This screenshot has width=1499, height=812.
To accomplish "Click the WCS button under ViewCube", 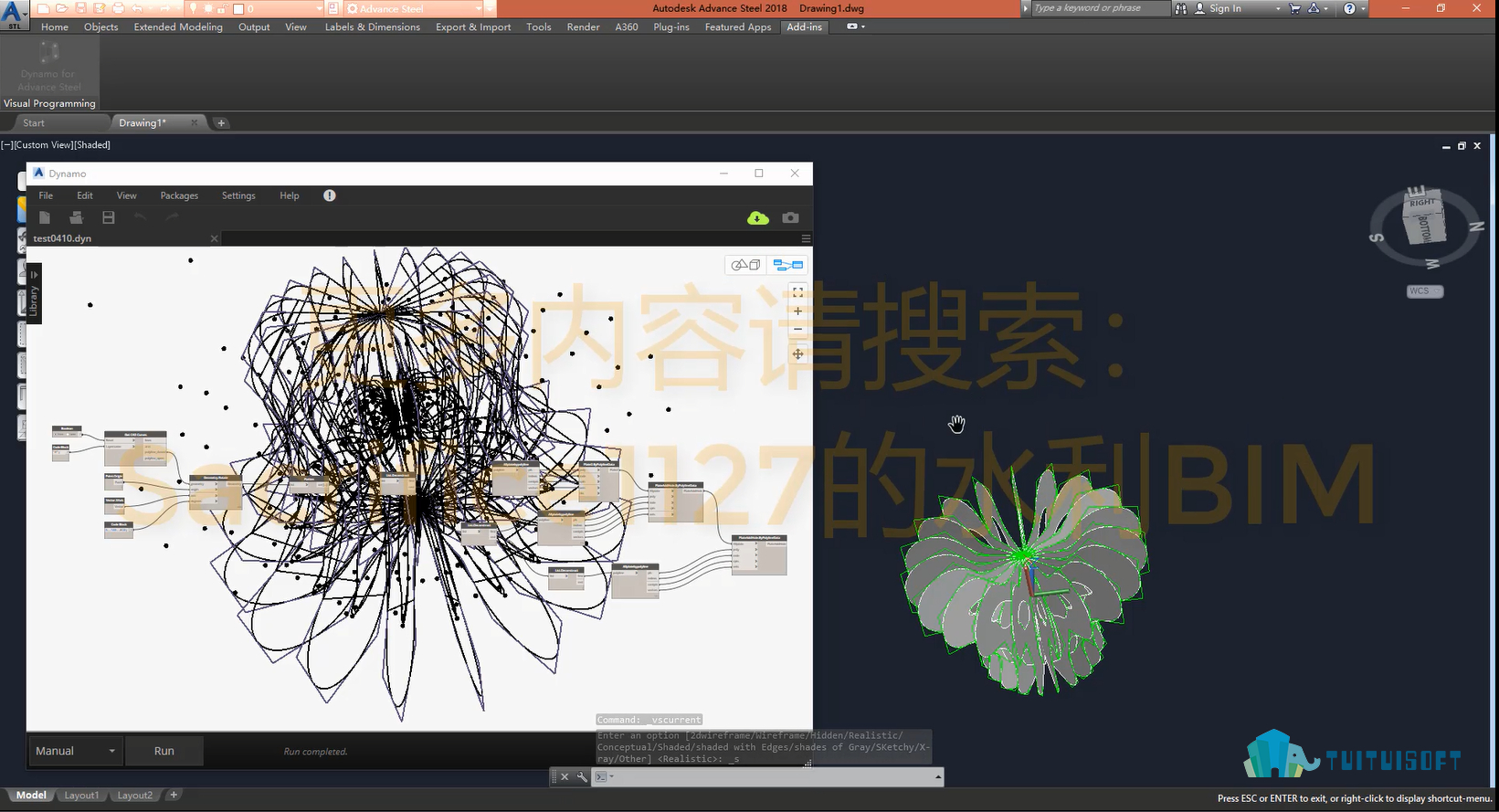I will pos(1424,291).
